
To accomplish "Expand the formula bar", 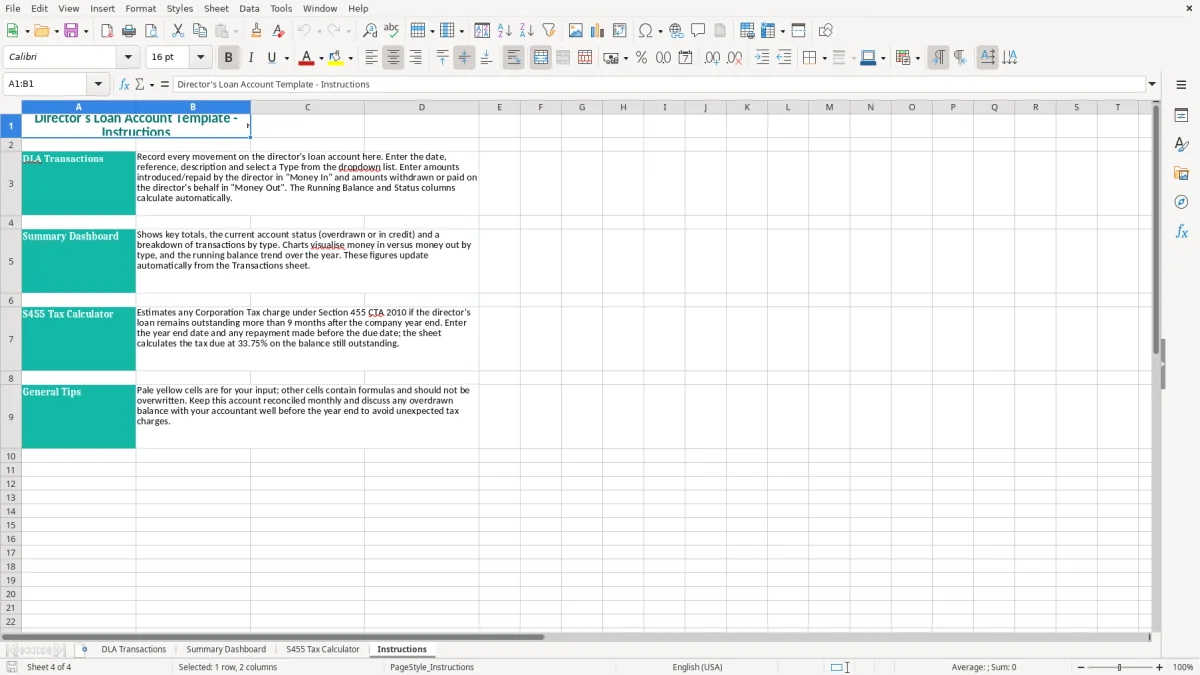I will pos(1152,84).
